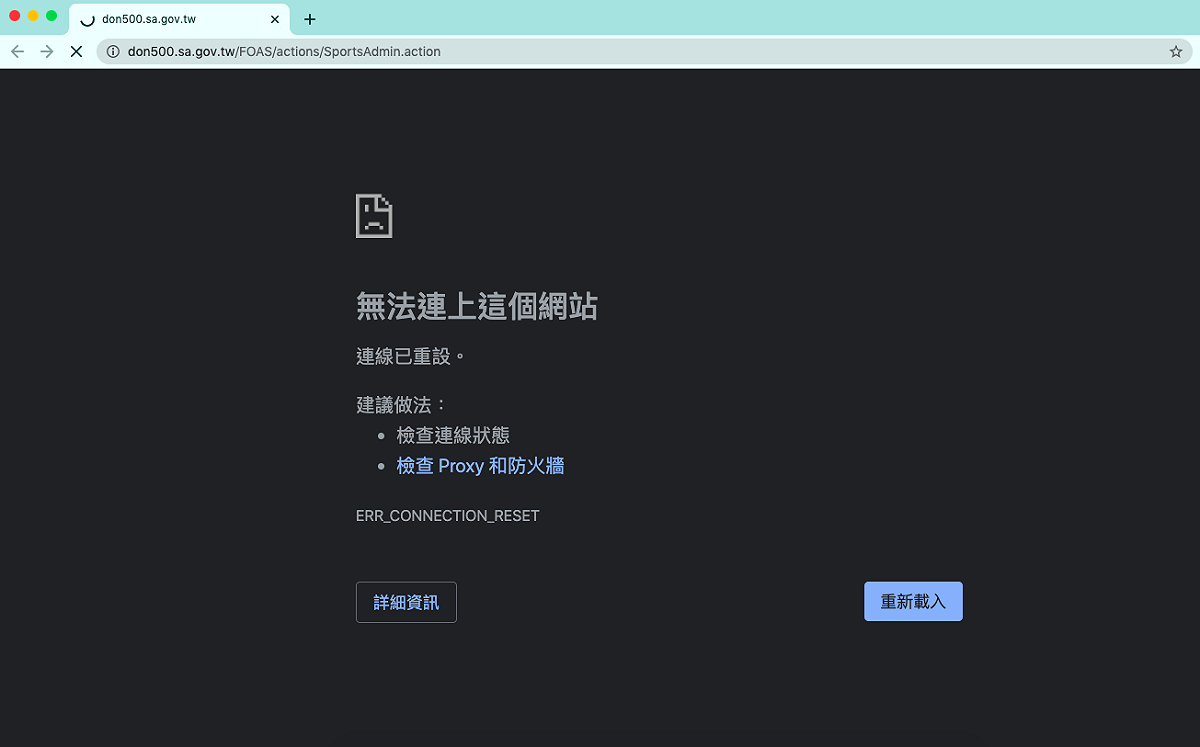Click the yellow minimize window button
1200x747 pixels.
[x=33, y=16]
